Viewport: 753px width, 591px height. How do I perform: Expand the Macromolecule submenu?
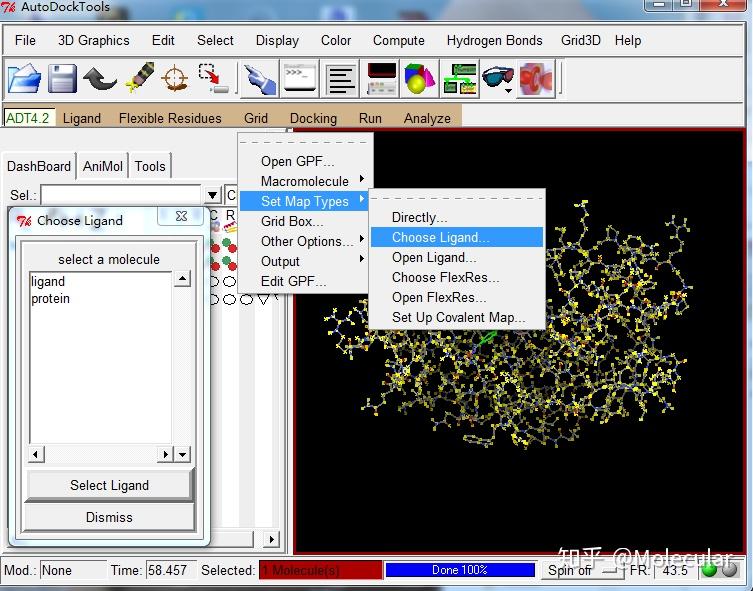pos(305,181)
